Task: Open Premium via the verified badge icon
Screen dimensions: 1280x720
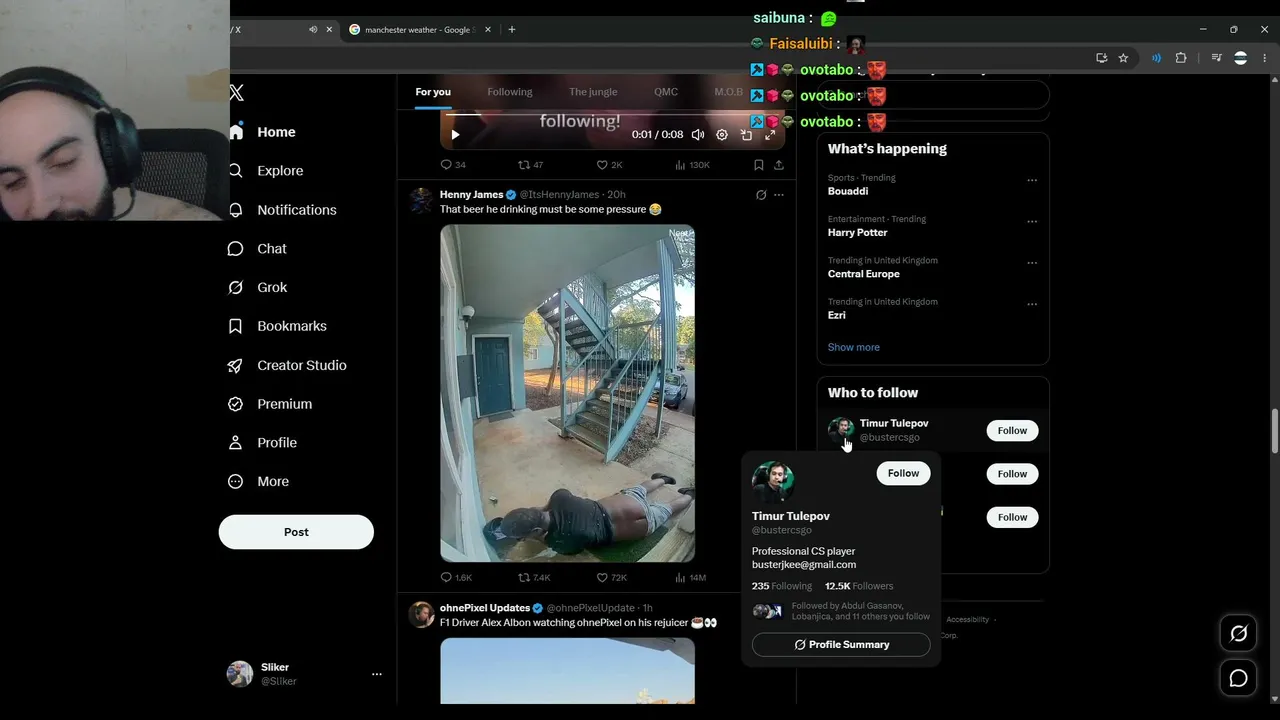Action: 236,404
